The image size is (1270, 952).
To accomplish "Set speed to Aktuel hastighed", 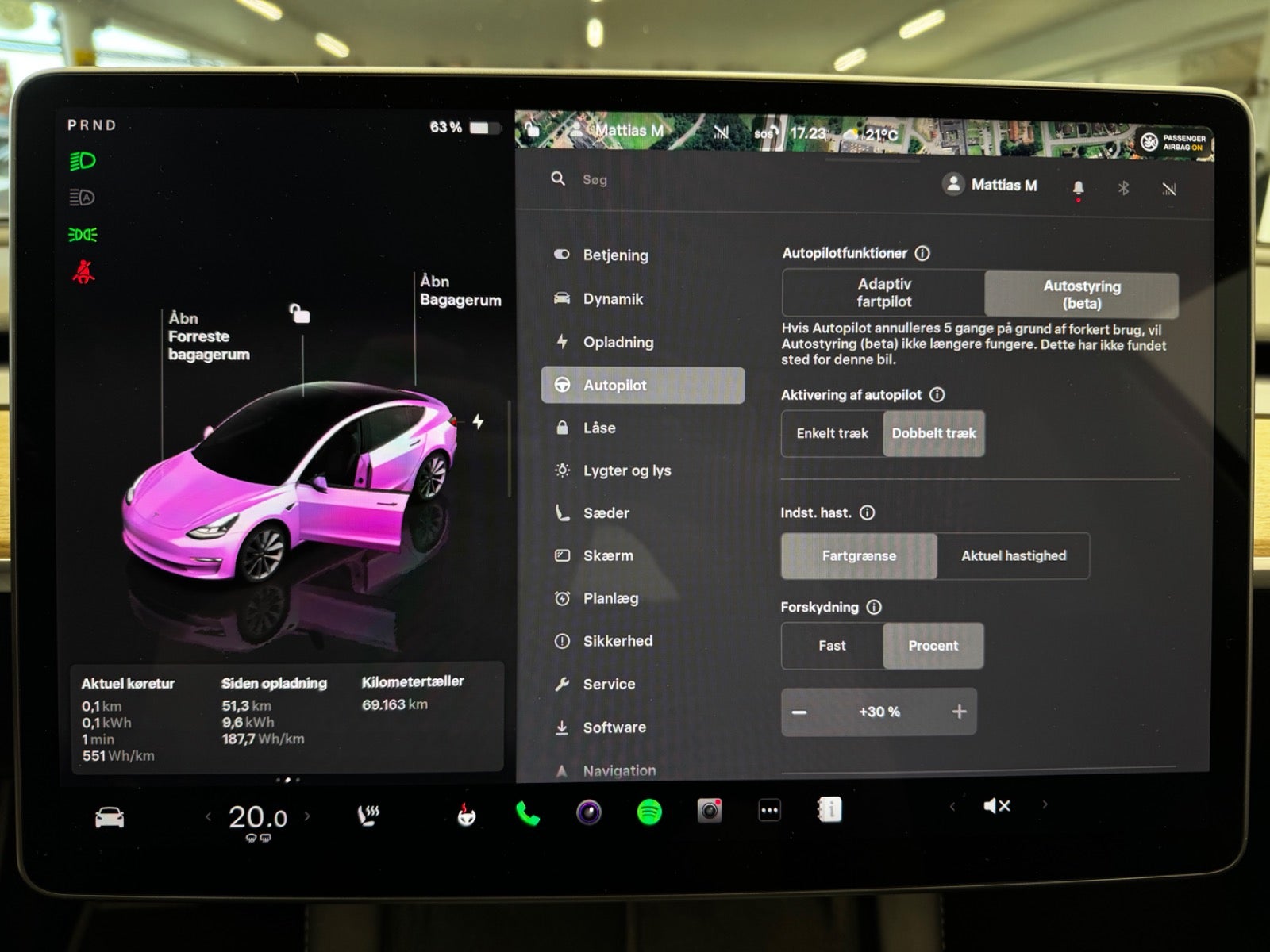I will point(1014,555).
